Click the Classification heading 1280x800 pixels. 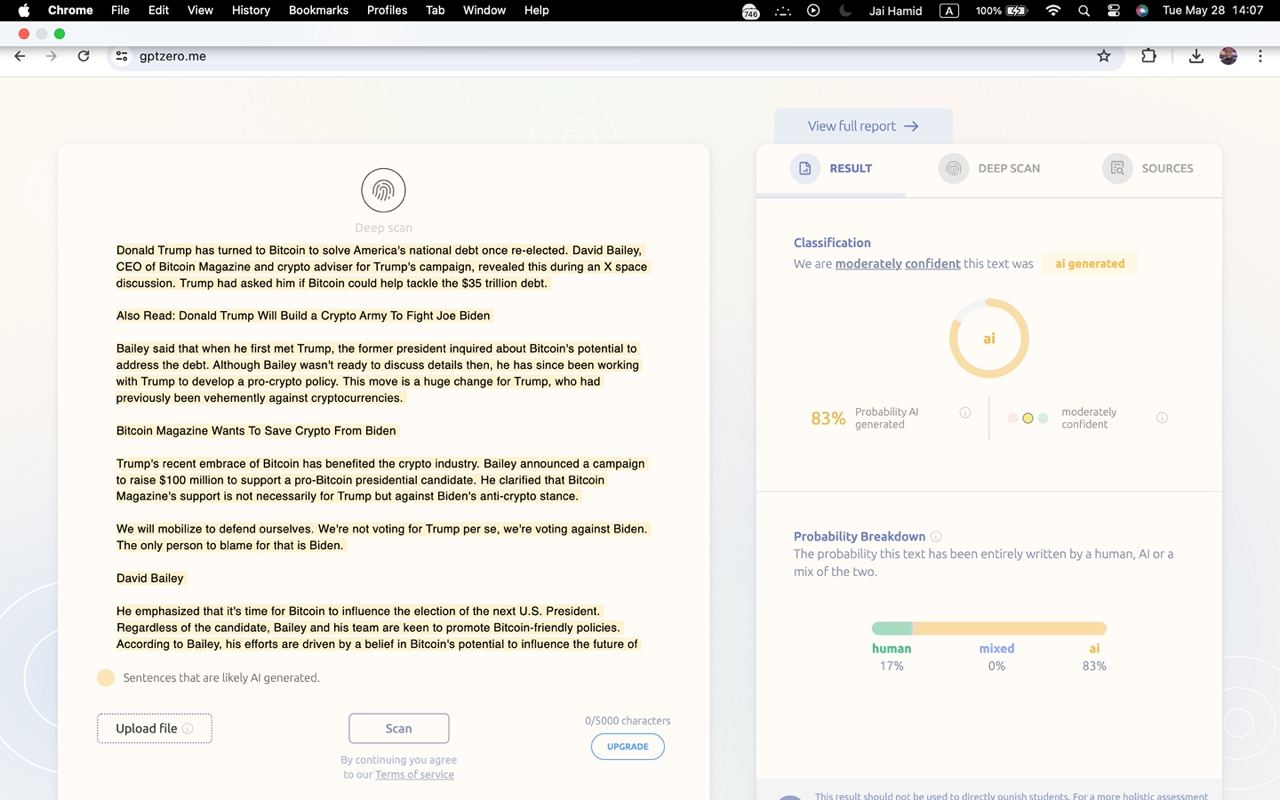(832, 242)
